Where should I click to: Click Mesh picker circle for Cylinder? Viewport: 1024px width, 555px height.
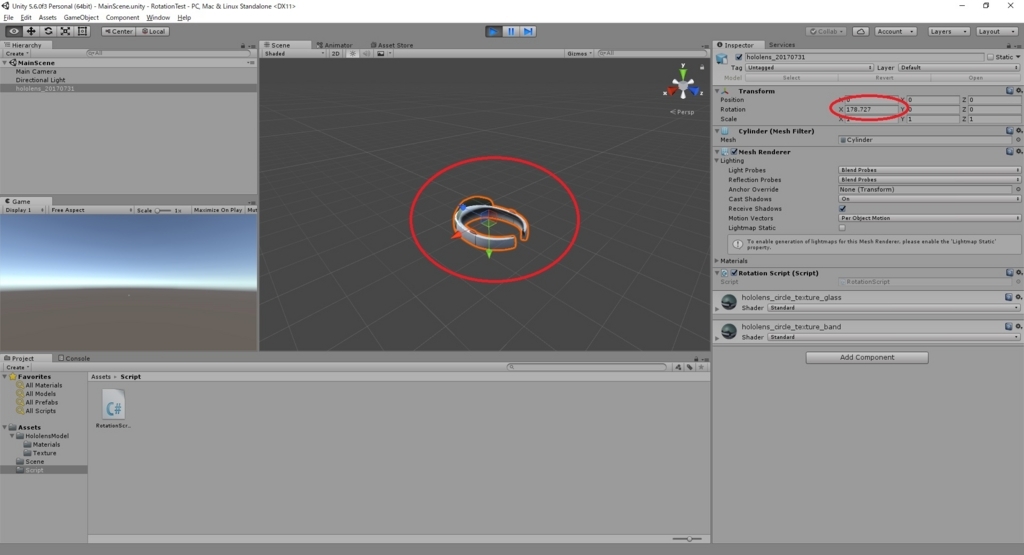[1018, 140]
